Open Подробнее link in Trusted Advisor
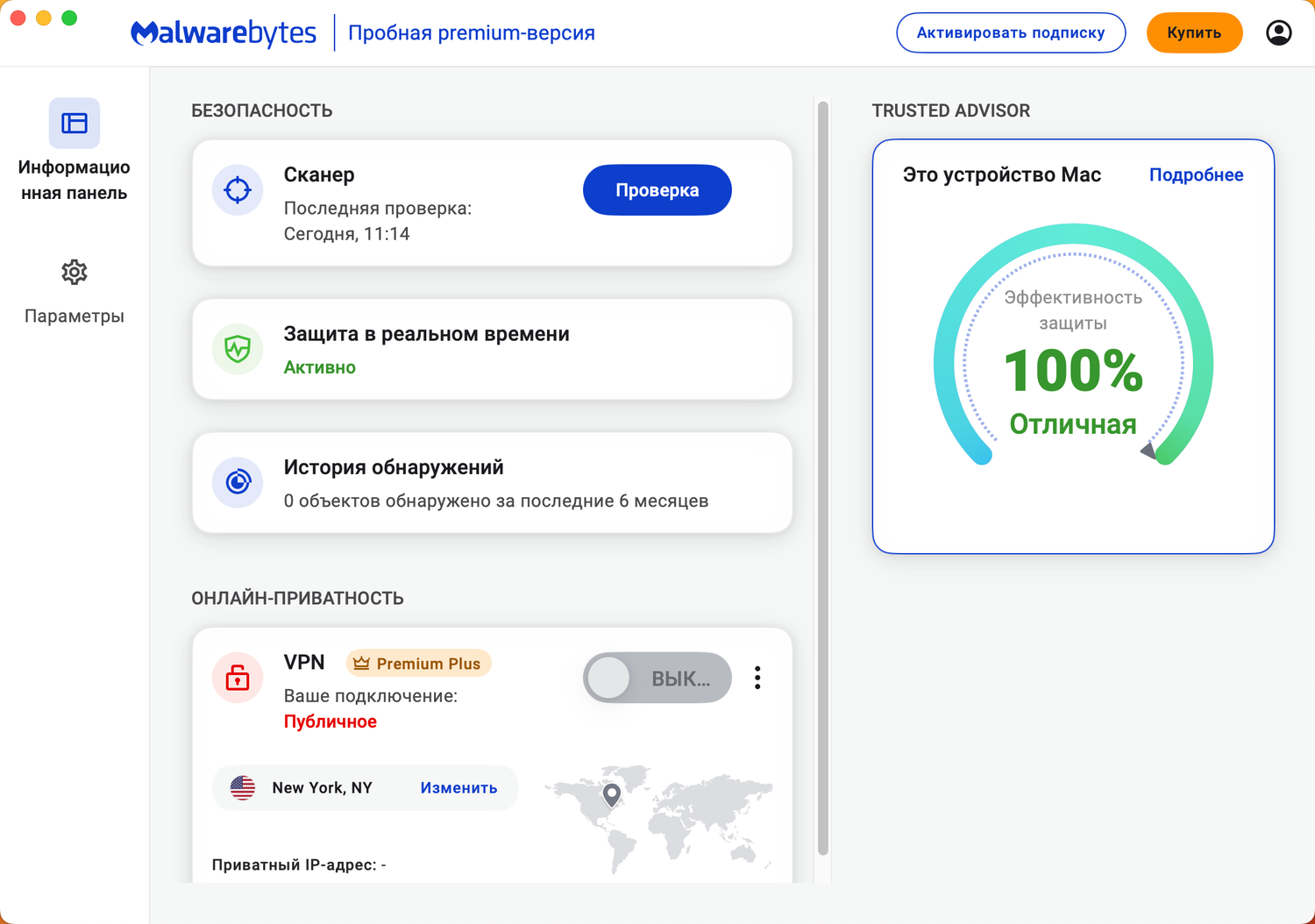The height and width of the screenshot is (924, 1315). coord(1196,174)
